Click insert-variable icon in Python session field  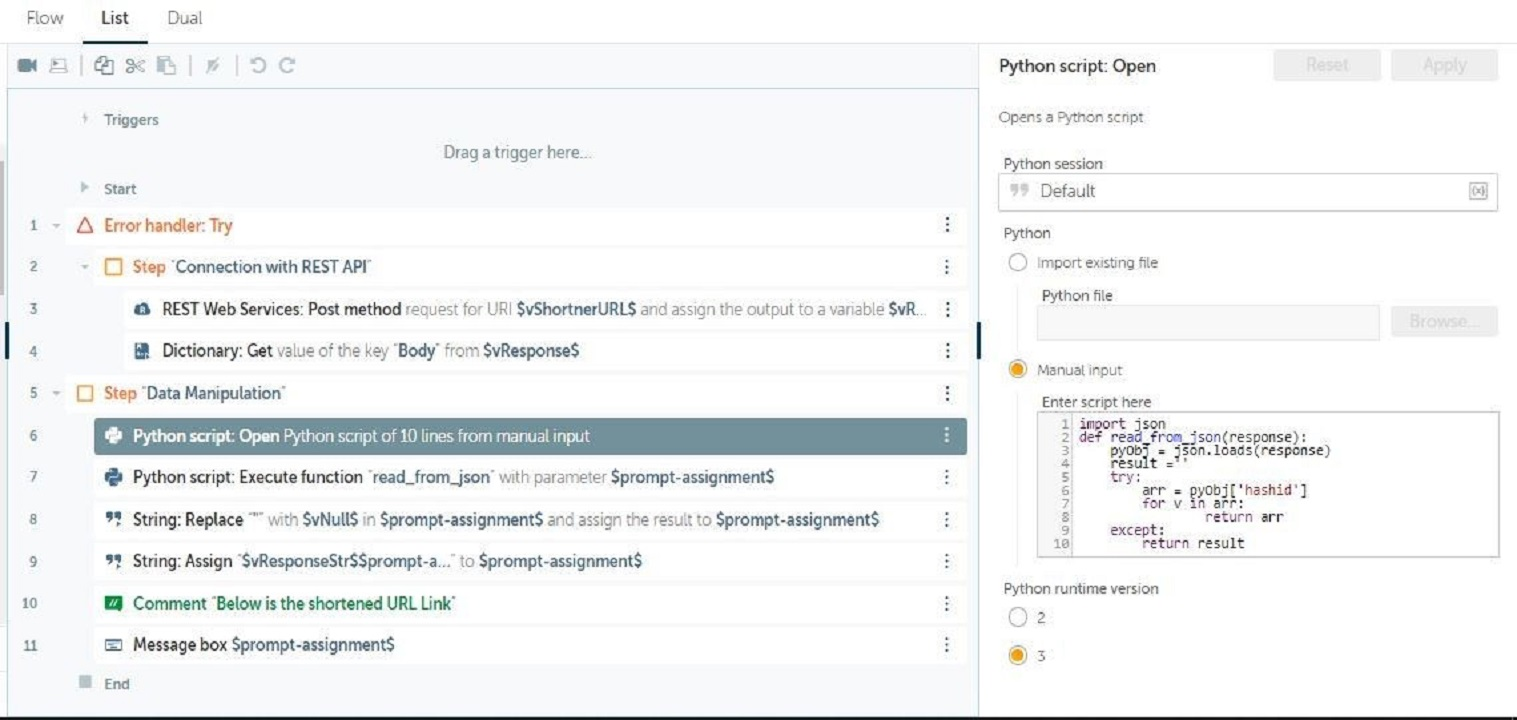(x=1478, y=191)
